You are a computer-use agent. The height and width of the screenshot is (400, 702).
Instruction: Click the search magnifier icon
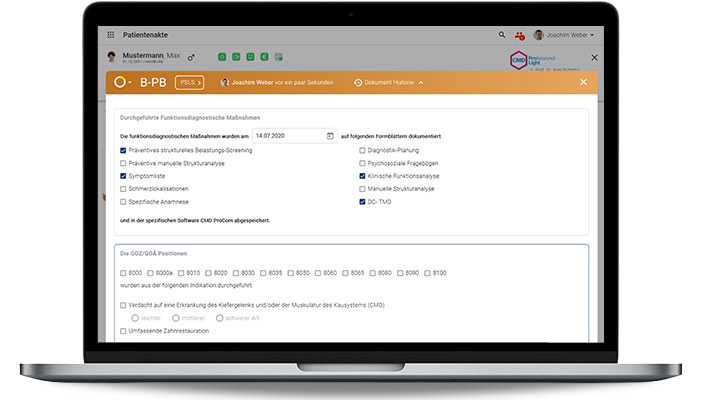point(502,34)
